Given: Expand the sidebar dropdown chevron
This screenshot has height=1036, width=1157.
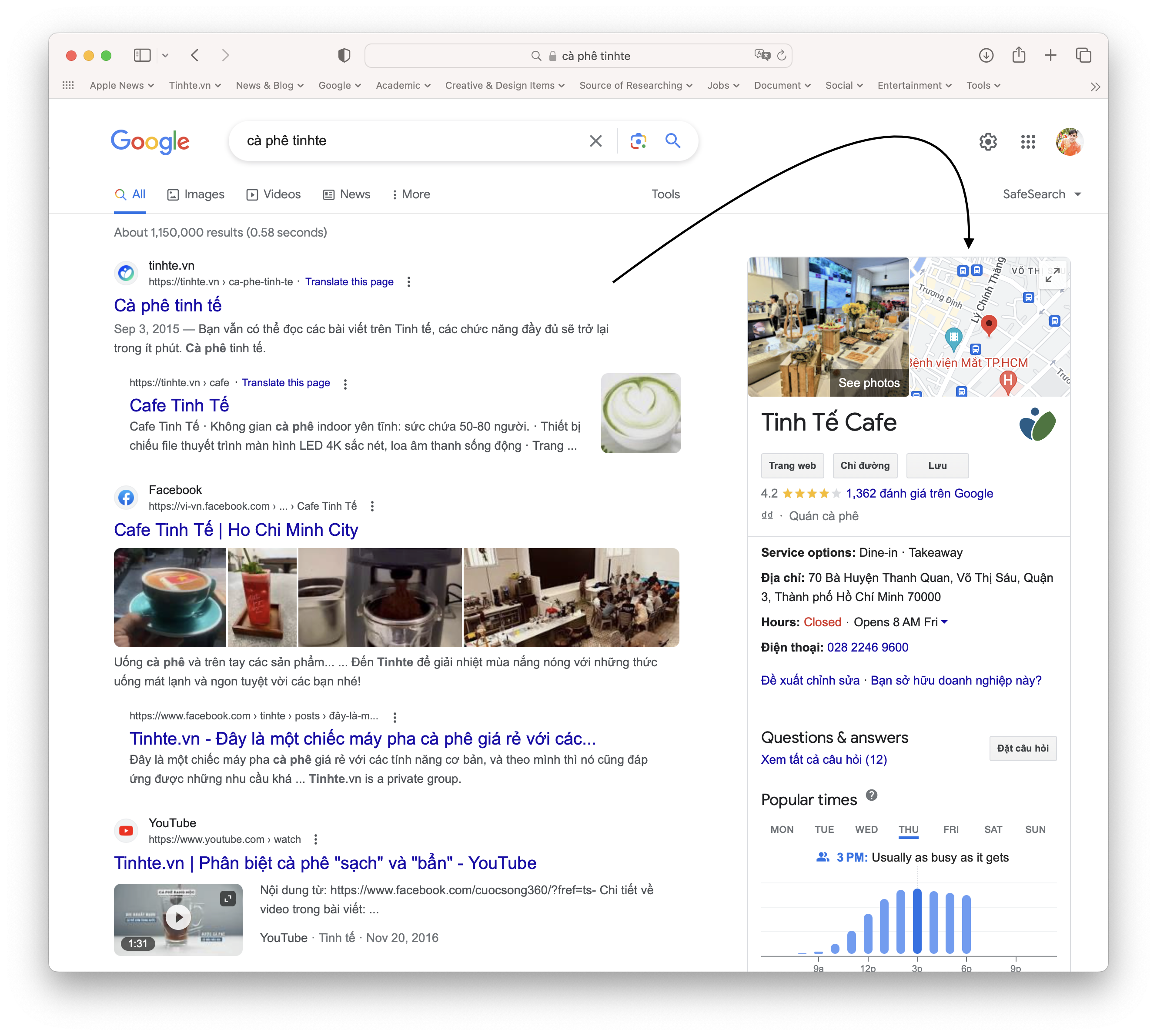Looking at the screenshot, I should [x=165, y=56].
